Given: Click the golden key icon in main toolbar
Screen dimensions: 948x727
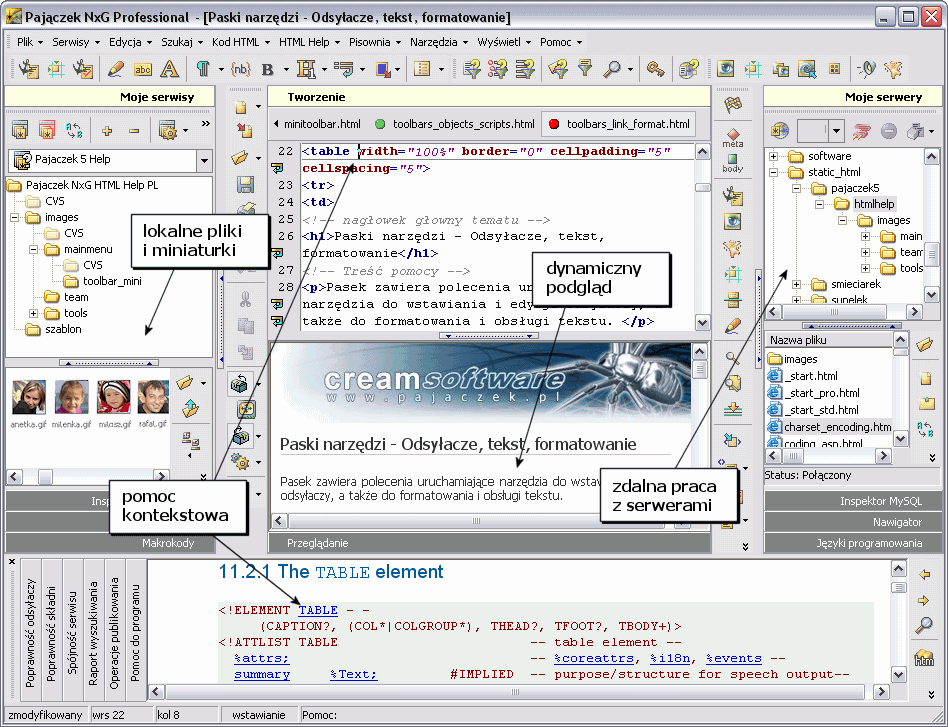Looking at the screenshot, I should coord(655,69).
